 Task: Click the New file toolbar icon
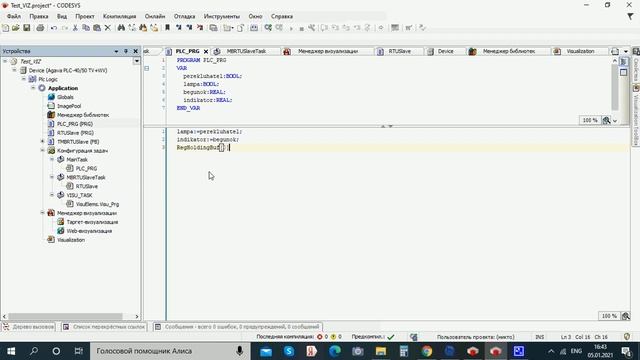[5, 28]
